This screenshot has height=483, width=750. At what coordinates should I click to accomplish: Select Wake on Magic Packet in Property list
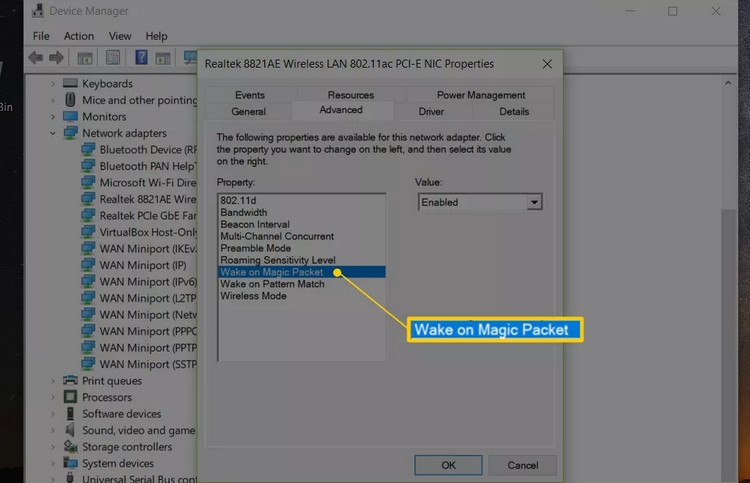click(302, 272)
